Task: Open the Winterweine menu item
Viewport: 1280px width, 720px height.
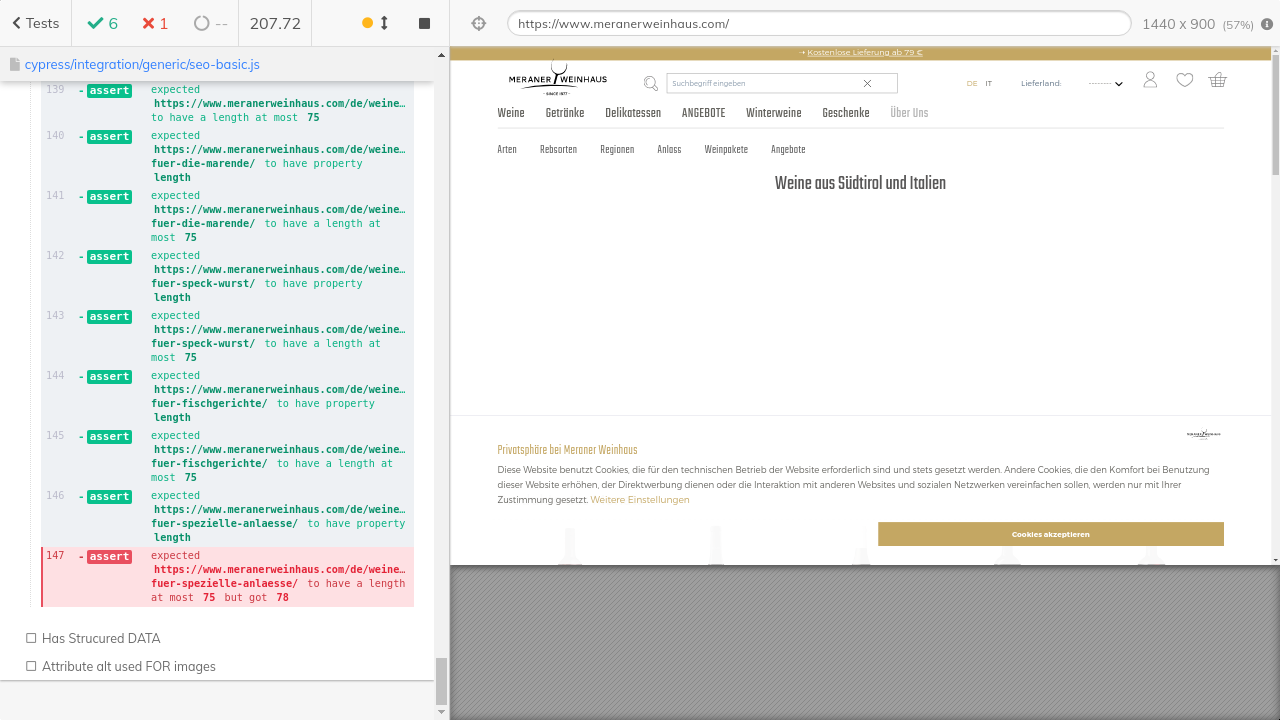Action: click(773, 113)
